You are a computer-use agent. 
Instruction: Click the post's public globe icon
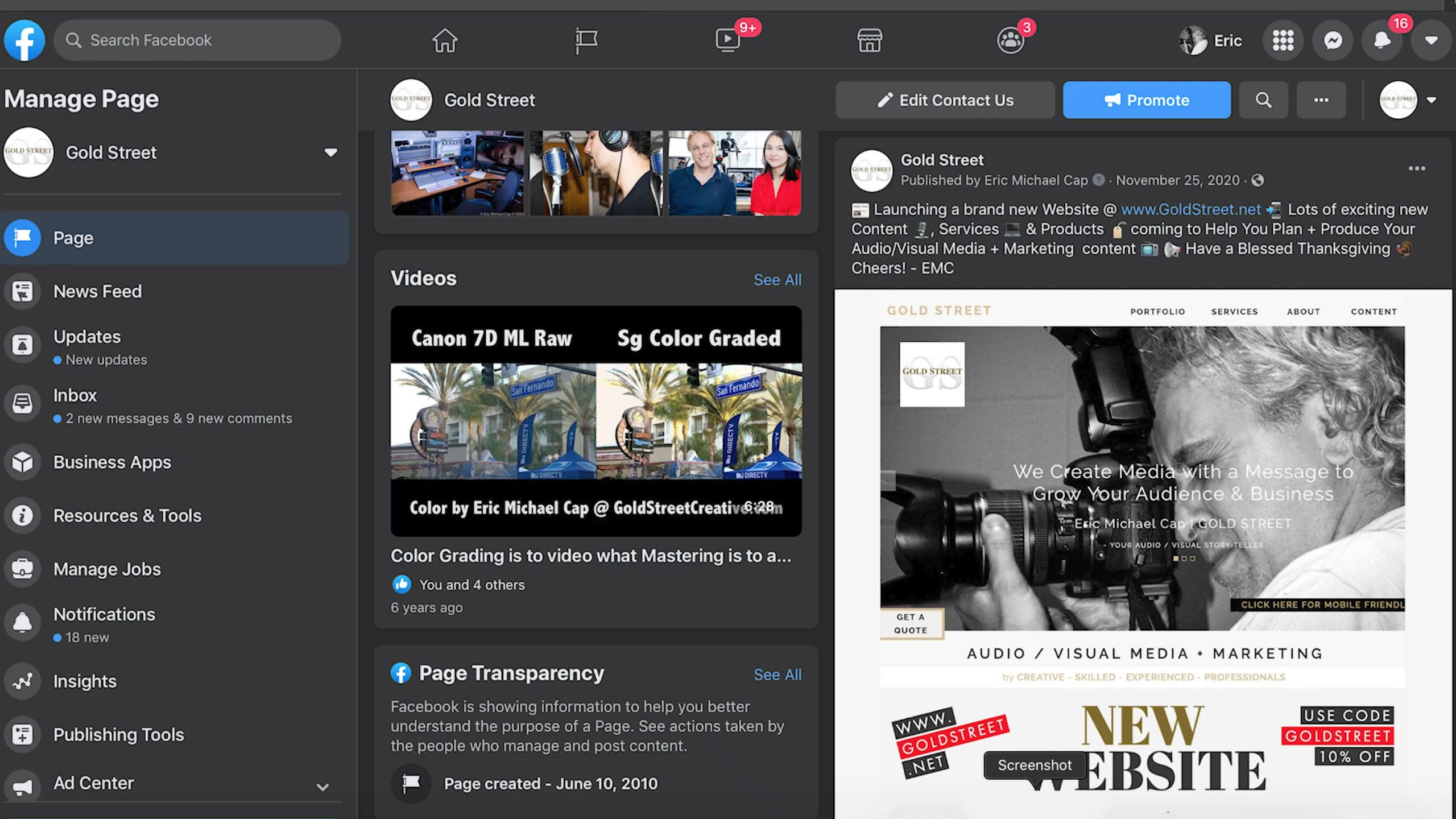pos(1258,180)
